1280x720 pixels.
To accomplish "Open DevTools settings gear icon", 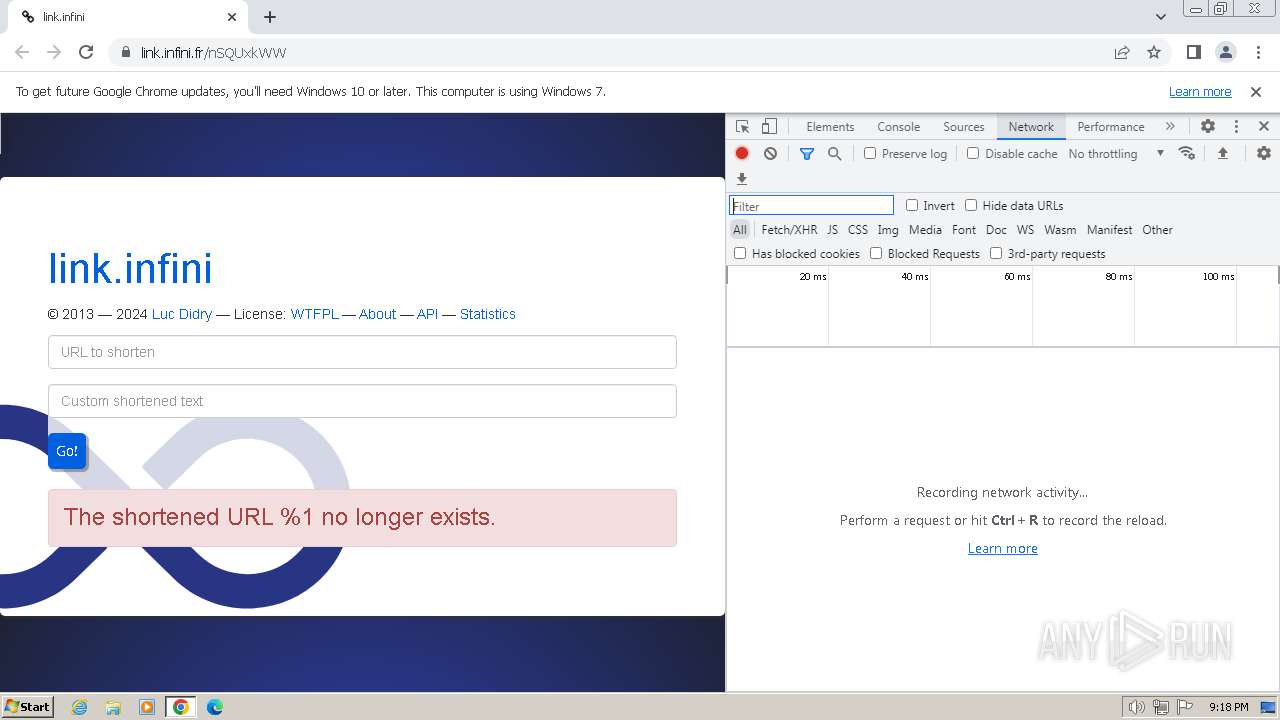I will pyautogui.click(x=1208, y=127).
